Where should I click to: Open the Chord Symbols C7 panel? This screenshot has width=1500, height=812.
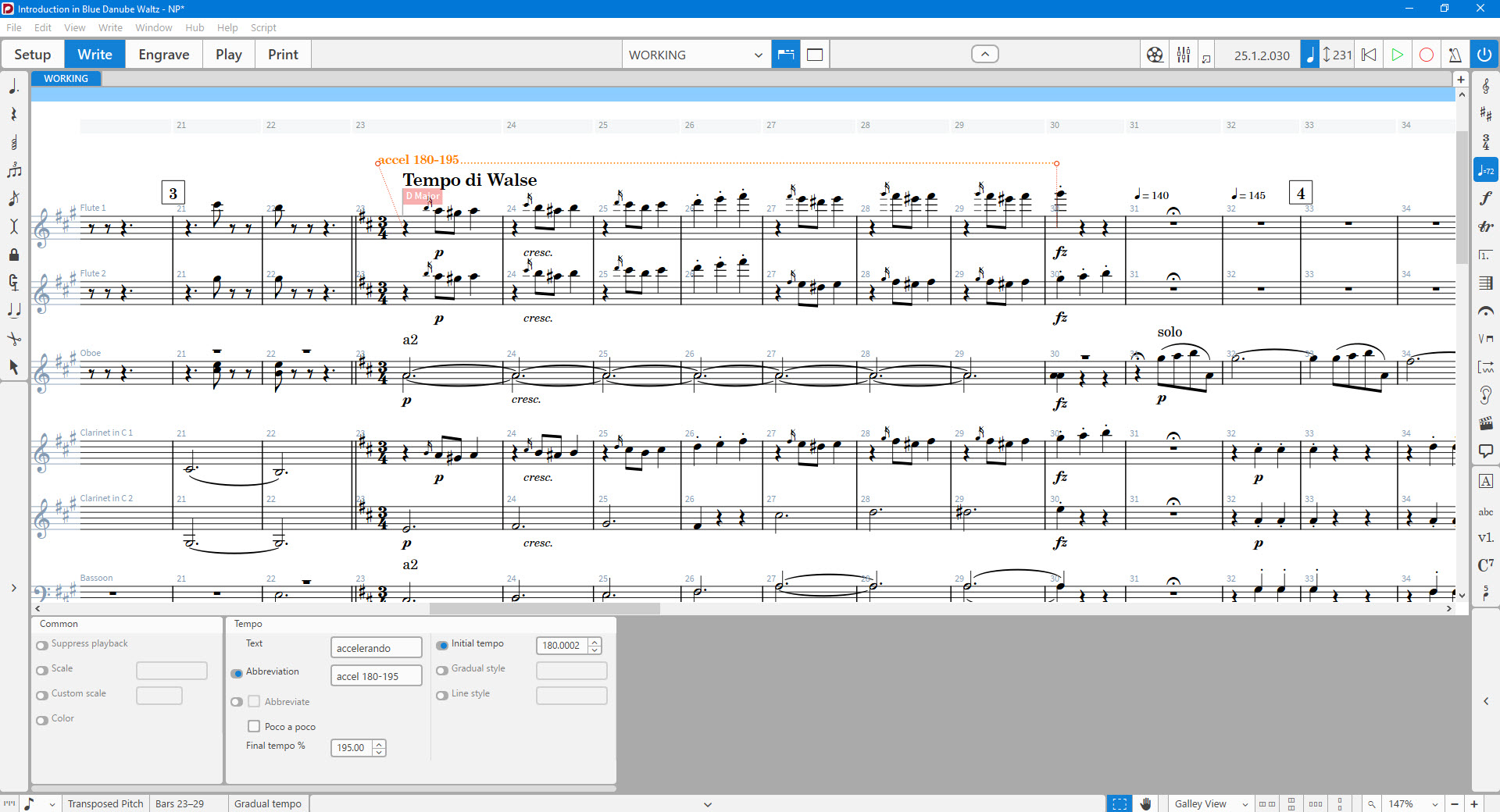click(1486, 565)
